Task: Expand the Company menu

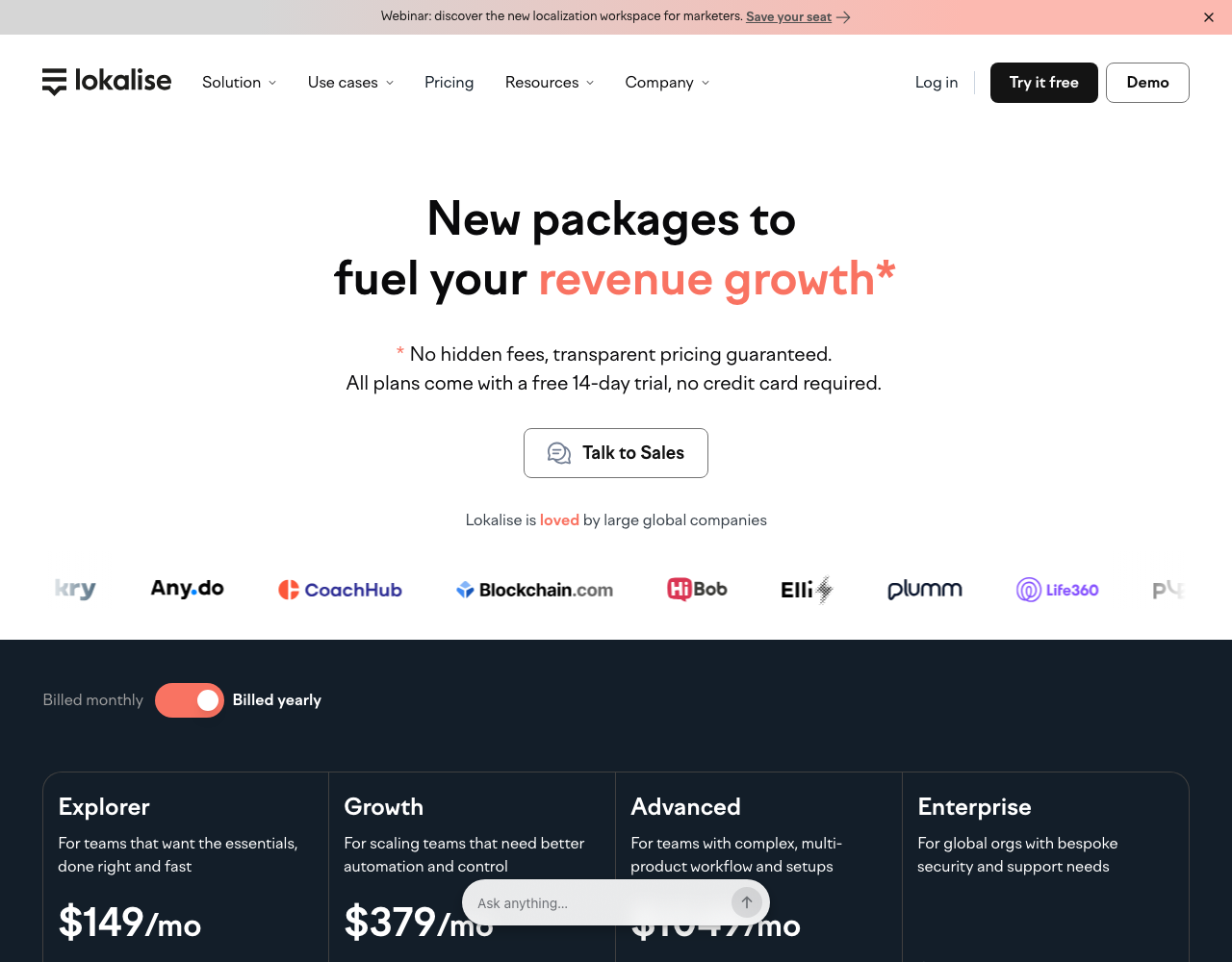Action: tap(667, 83)
